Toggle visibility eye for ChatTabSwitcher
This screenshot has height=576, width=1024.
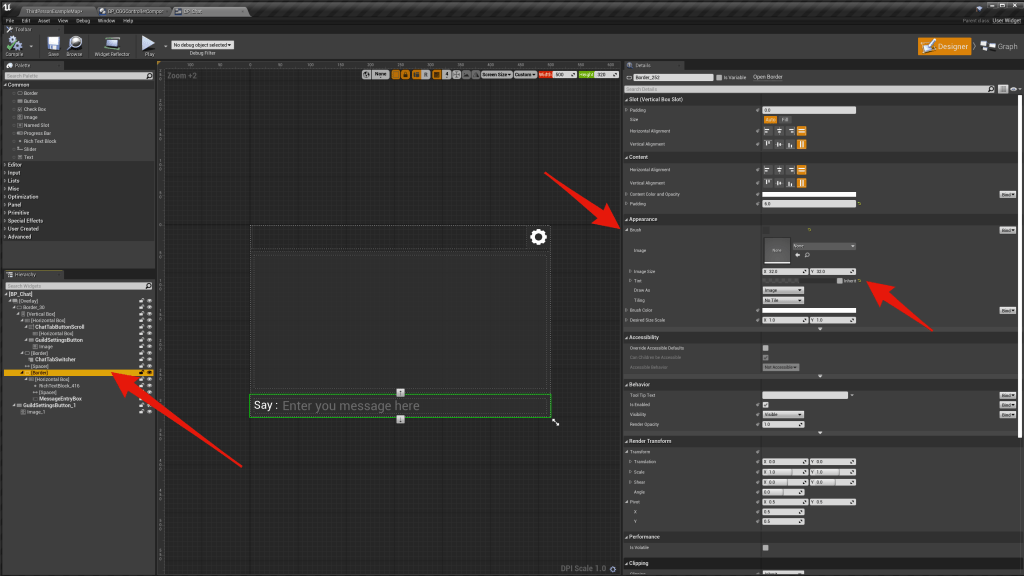point(150,359)
